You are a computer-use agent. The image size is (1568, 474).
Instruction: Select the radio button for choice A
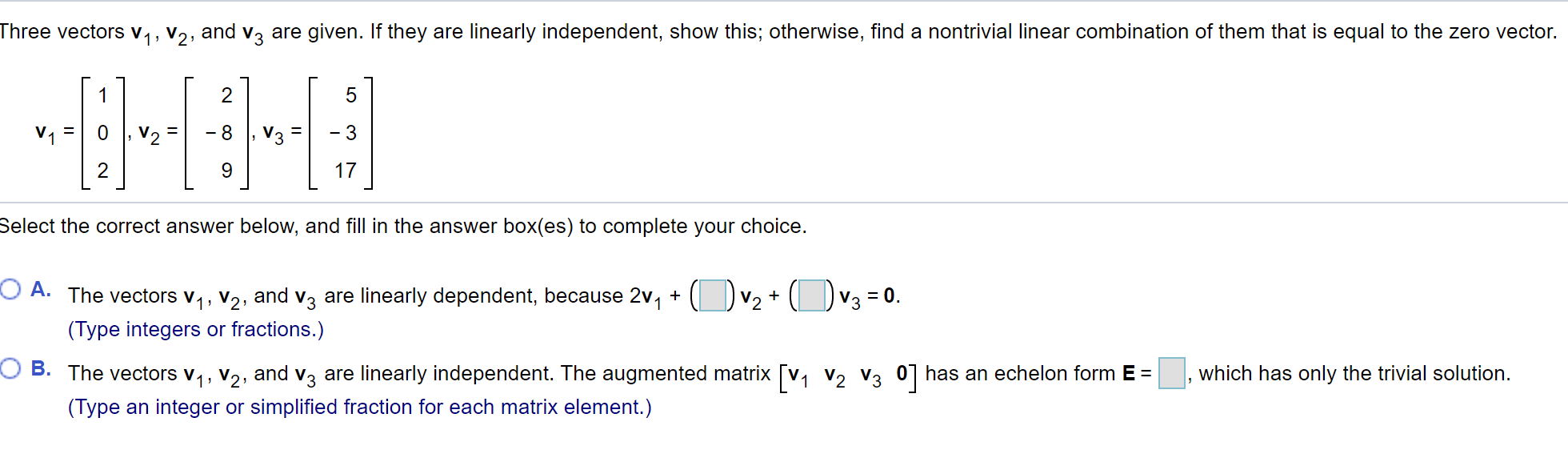9,288
